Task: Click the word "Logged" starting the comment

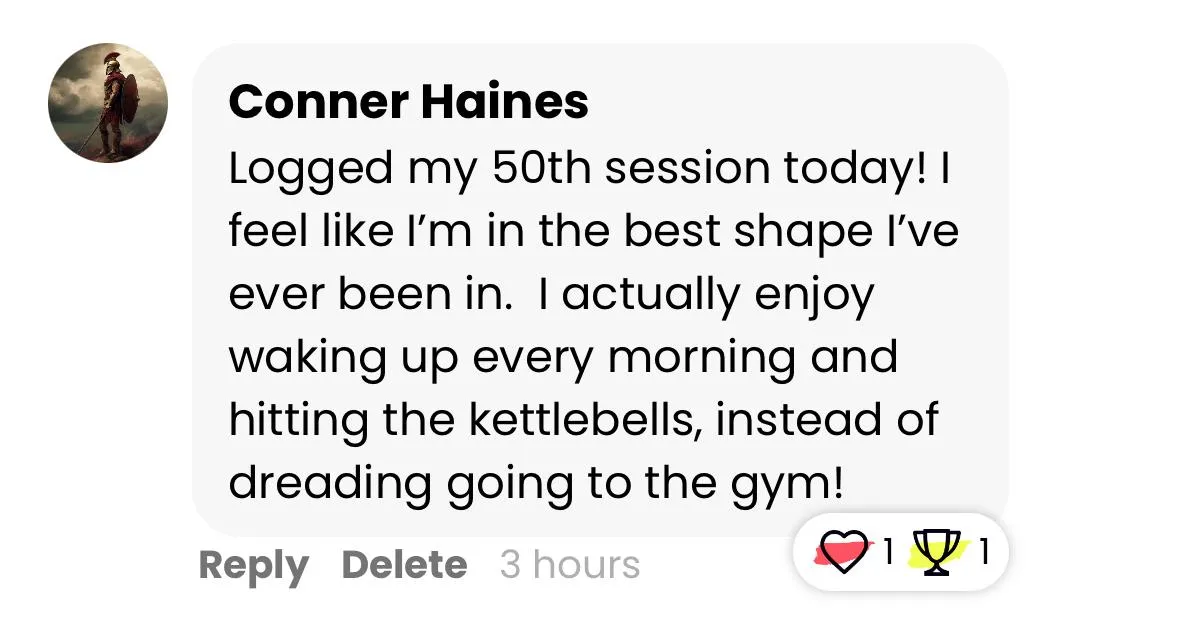Action: pos(311,169)
